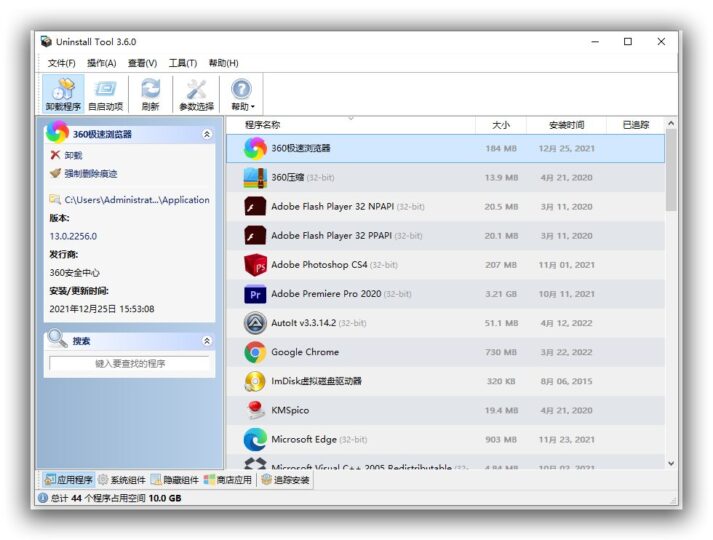Image resolution: width=713 pixels, height=540 pixels.
Task: Click the program search input field
Action: [x=130, y=364]
